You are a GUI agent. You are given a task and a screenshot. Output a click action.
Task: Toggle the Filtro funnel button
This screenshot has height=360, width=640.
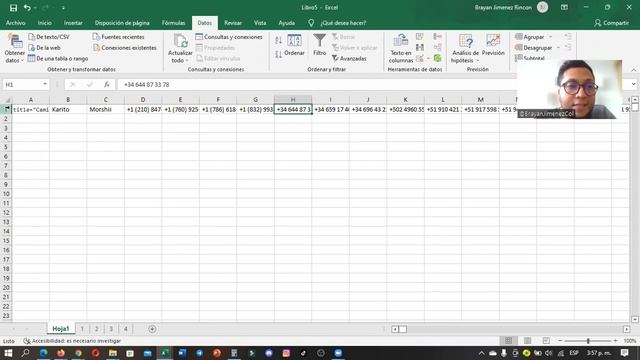(x=320, y=45)
